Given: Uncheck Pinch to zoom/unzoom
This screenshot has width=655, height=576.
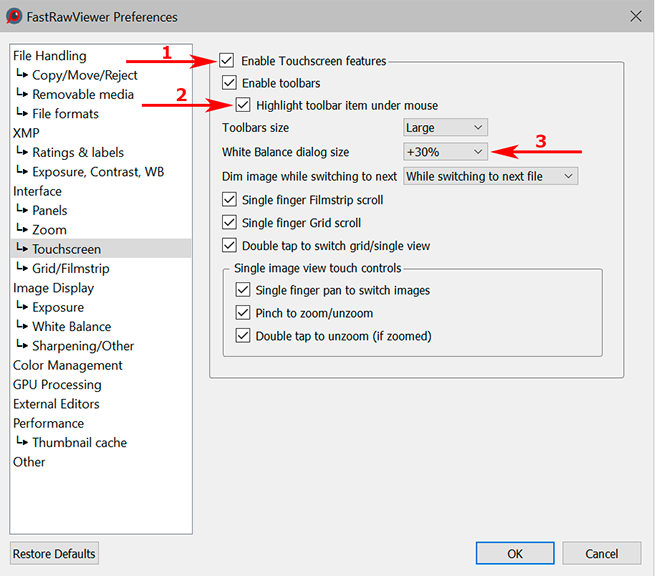Looking at the screenshot, I should 243,313.
